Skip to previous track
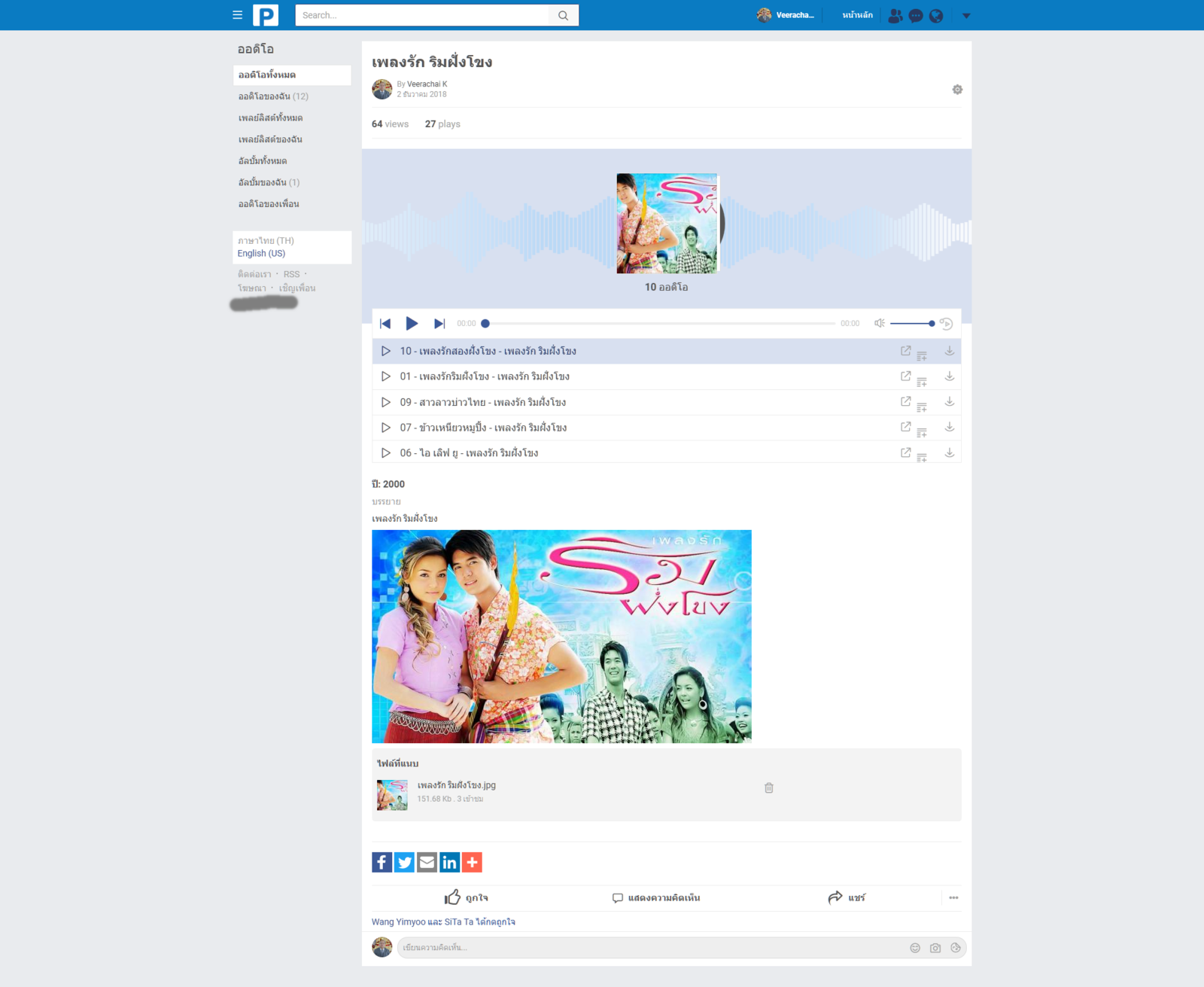The width and height of the screenshot is (1204, 987). pos(385,324)
